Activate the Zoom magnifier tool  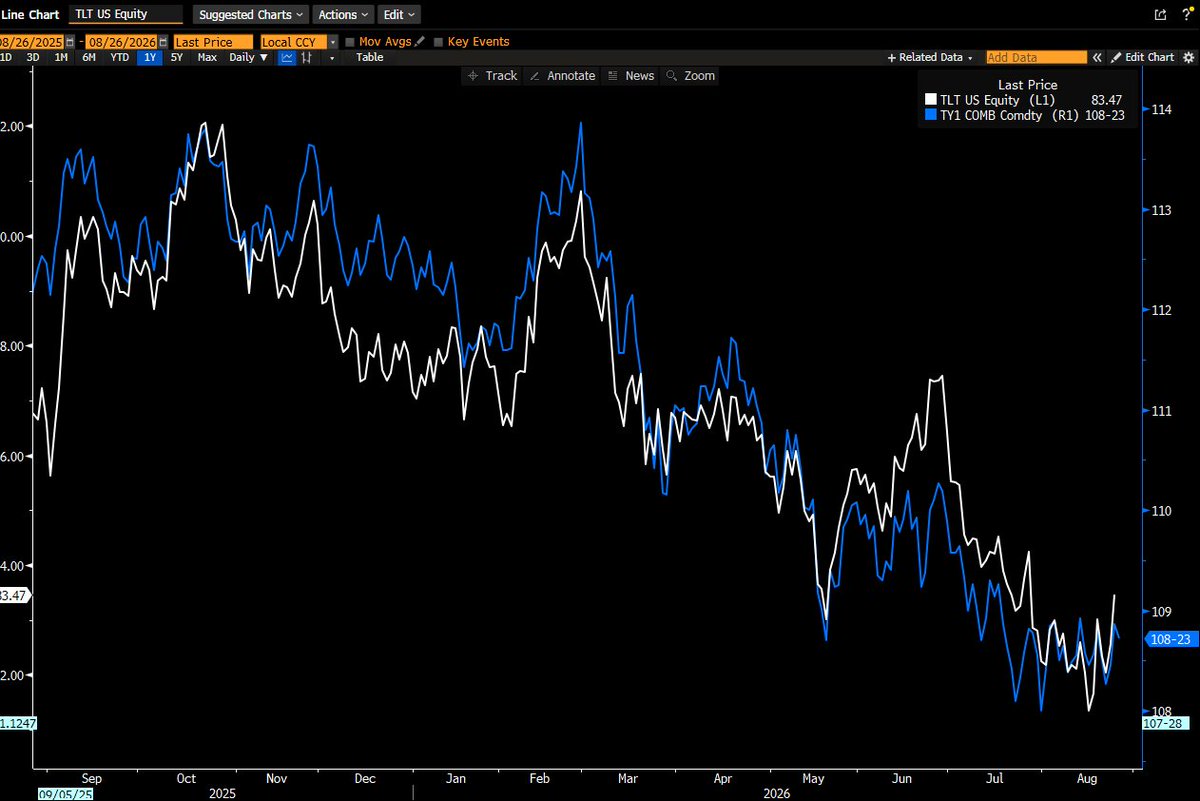tap(691, 76)
